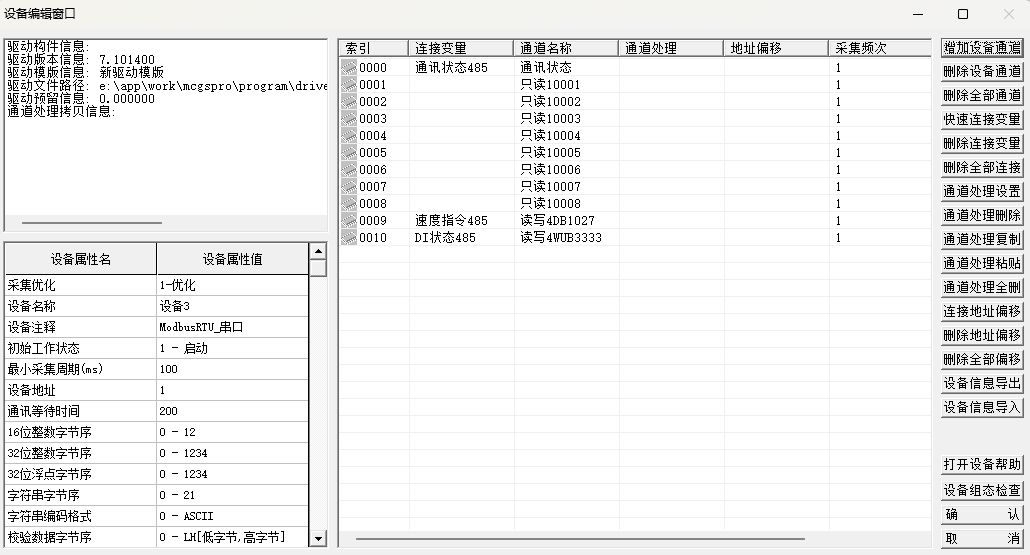Click the channel icon for row 0002

tap(349, 101)
